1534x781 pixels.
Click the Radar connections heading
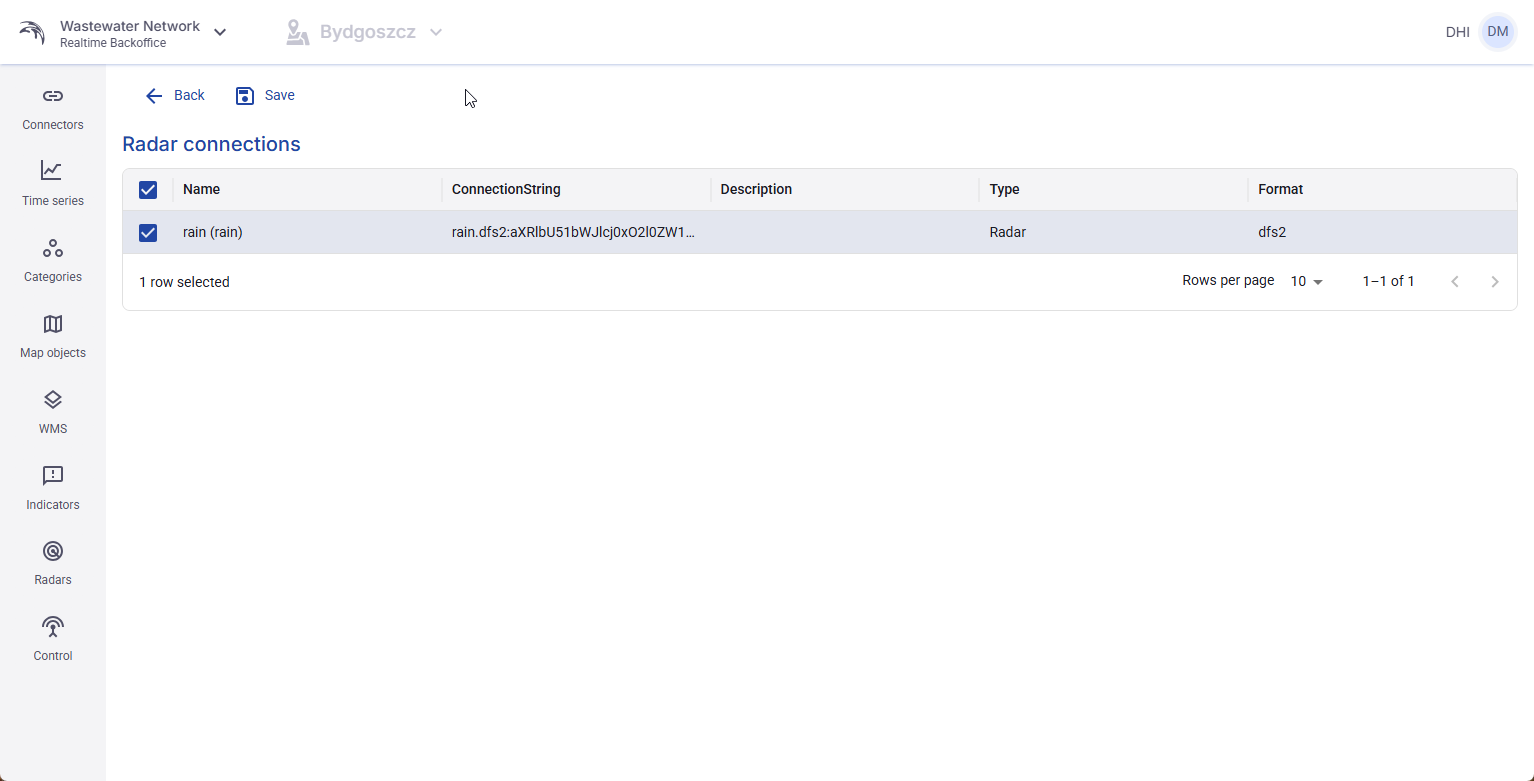coord(211,144)
